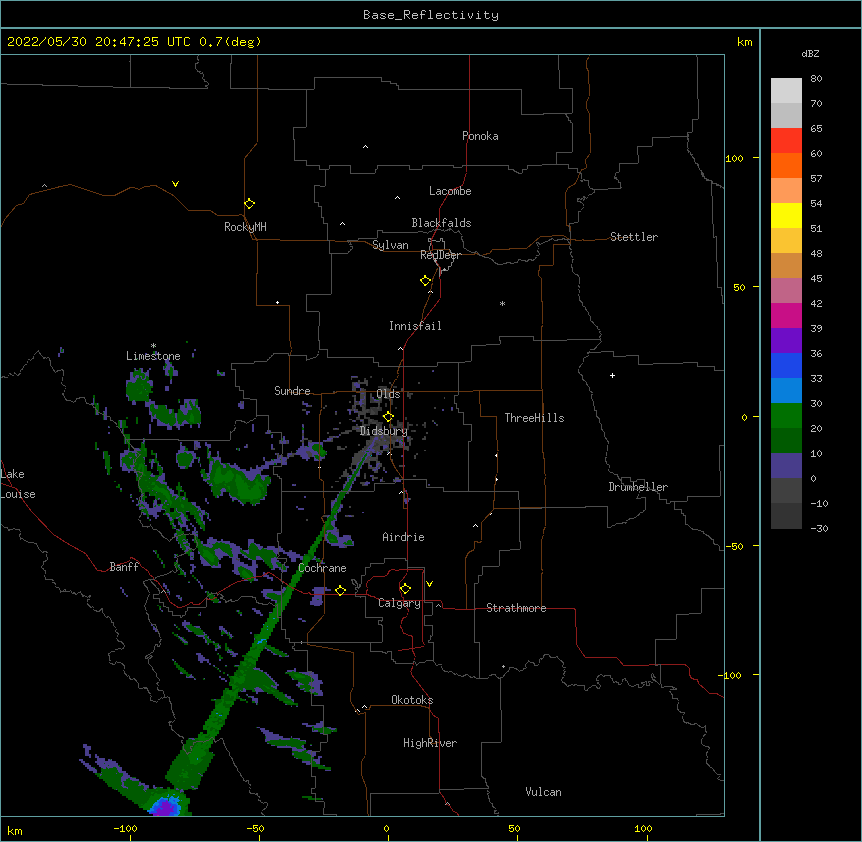The image size is (862, 842).
Task: Click the Airdrie city label
Action: click(404, 537)
